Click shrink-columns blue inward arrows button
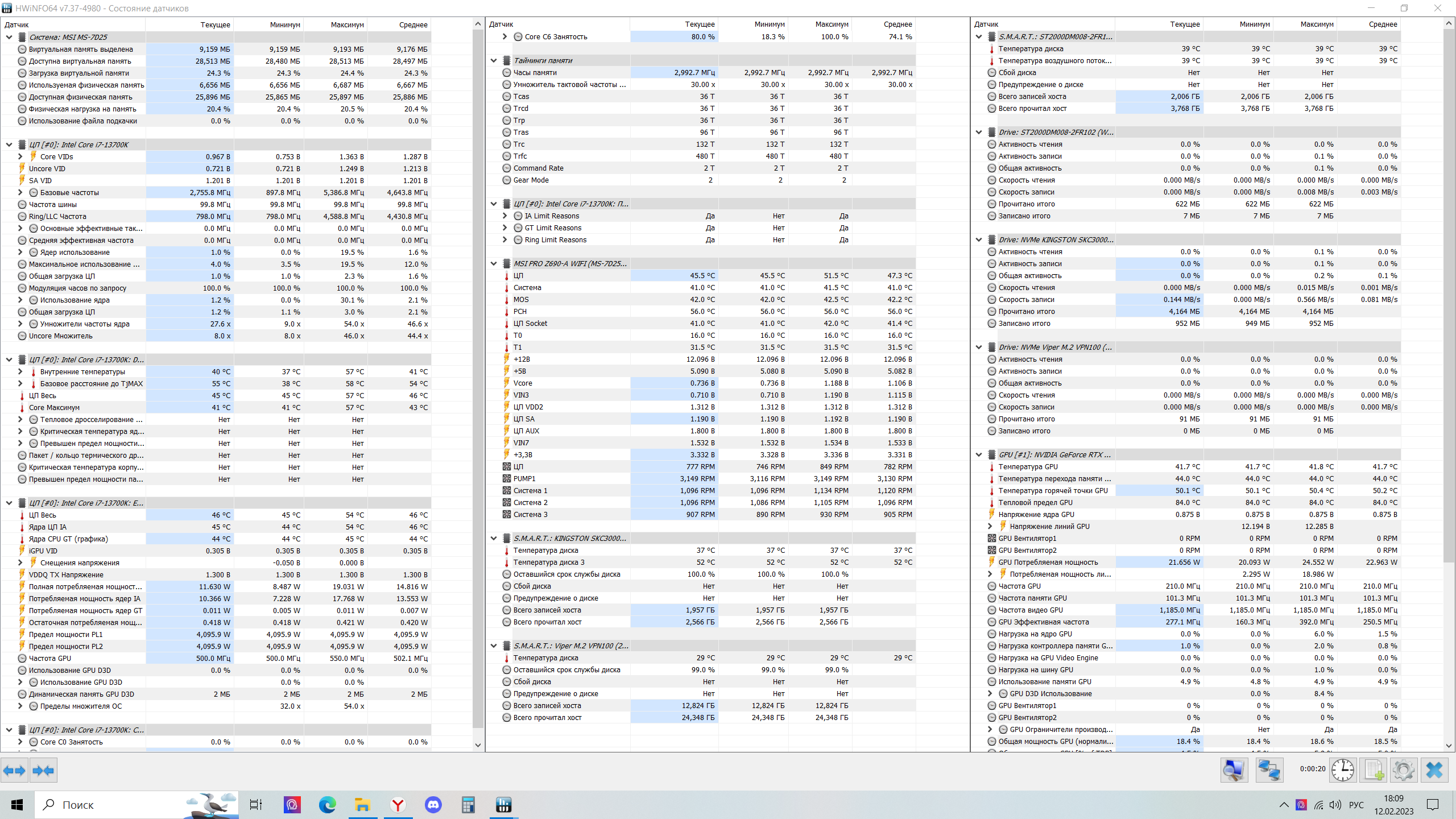 [x=43, y=771]
